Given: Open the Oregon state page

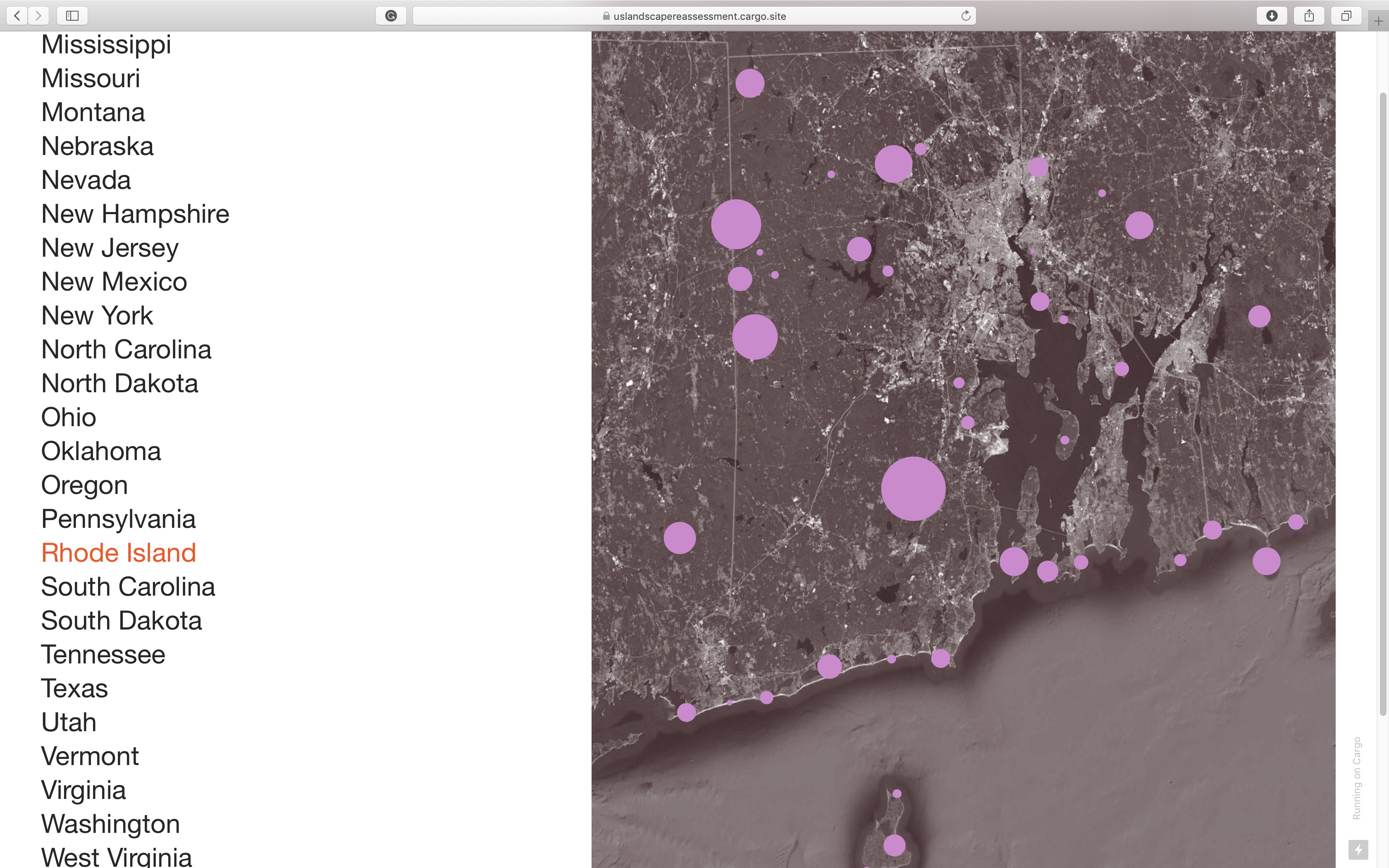Looking at the screenshot, I should 84,486.
